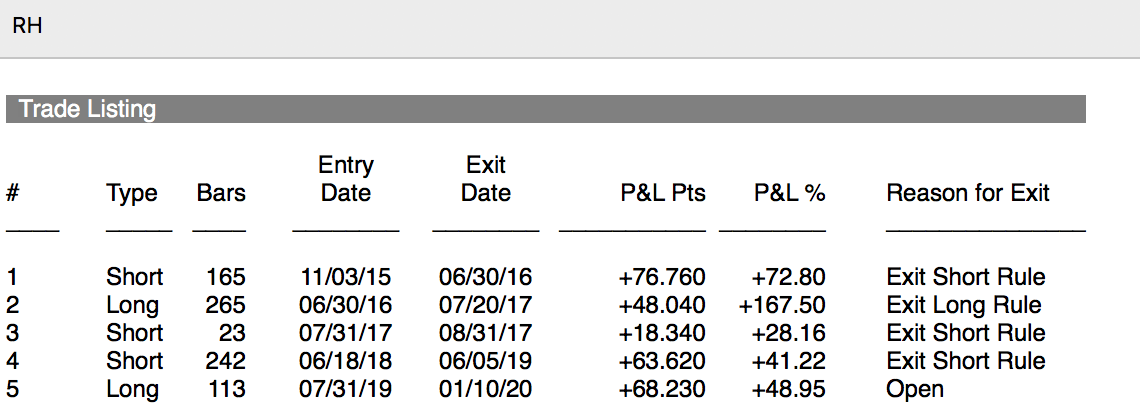Click the Bars column header

(221, 193)
